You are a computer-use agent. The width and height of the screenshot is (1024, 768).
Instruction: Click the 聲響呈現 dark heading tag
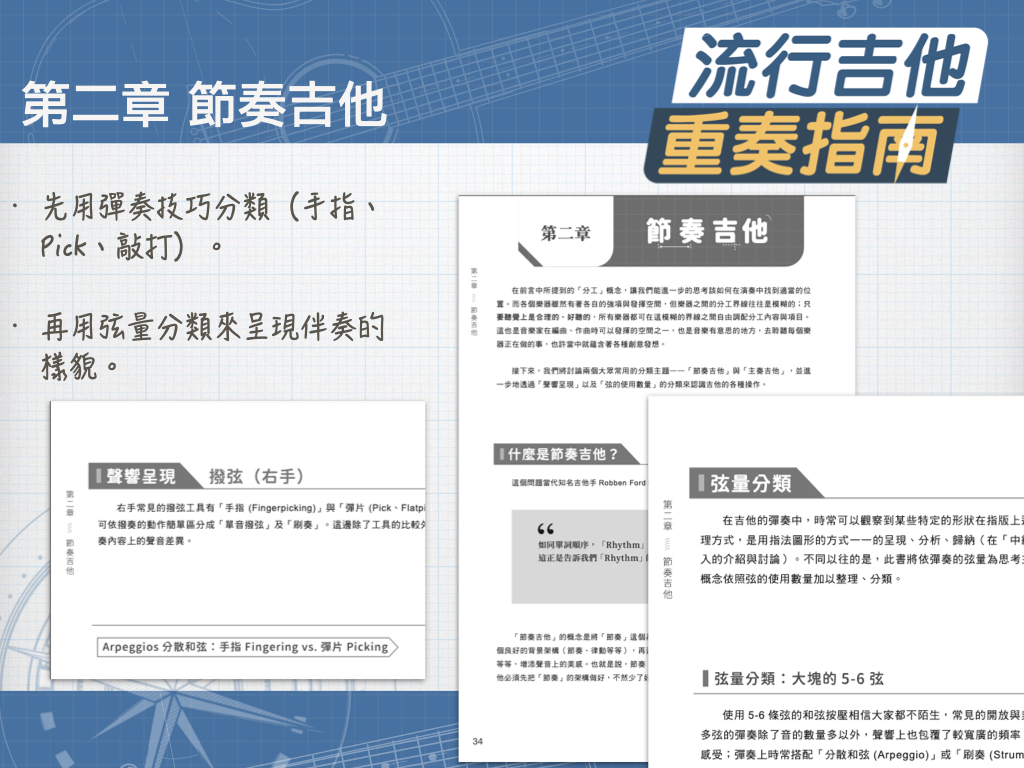[x=138, y=475]
